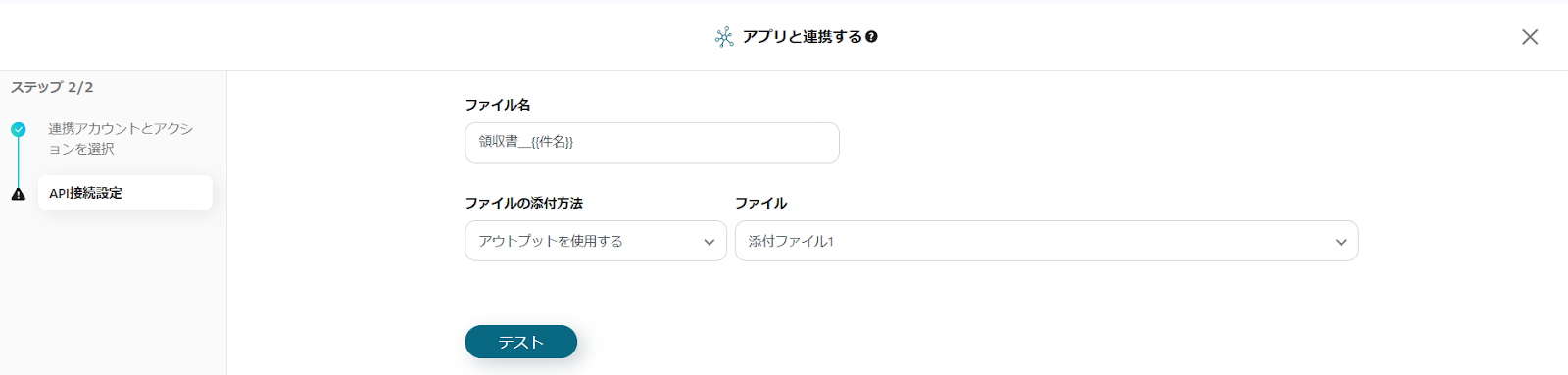Click the app integration network icon
Image resolution: width=1568 pixels, height=375 pixels.
pyautogui.click(x=724, y=37)
